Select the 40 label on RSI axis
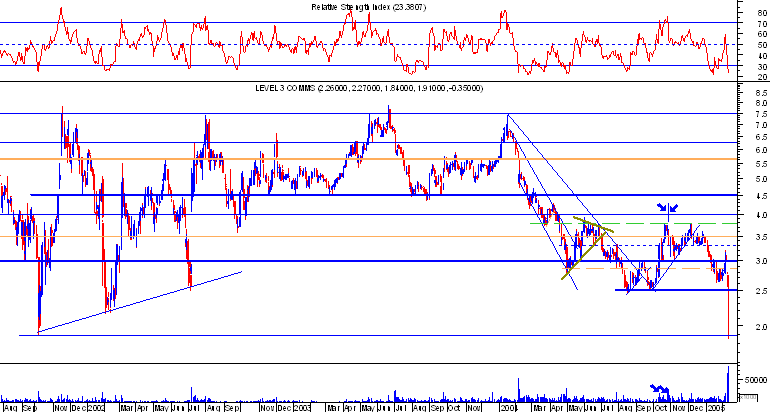 tap(762, 56)
